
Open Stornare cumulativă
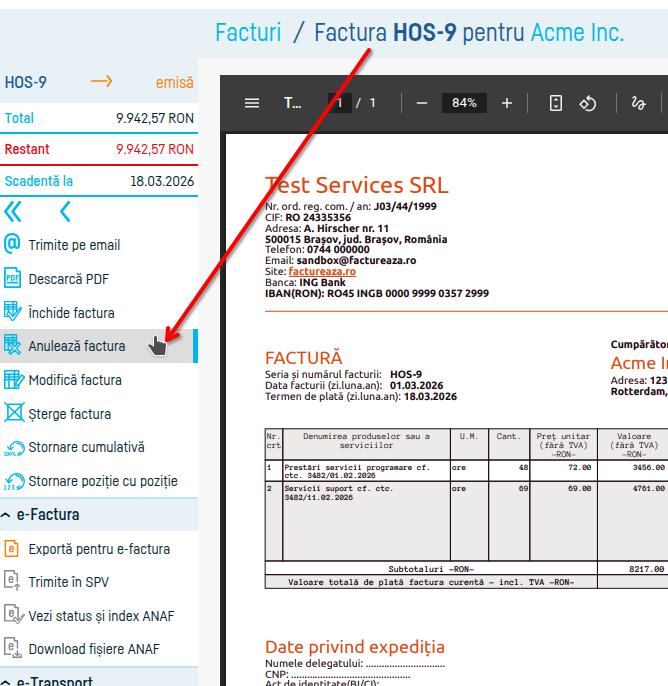tap(86, 447)
